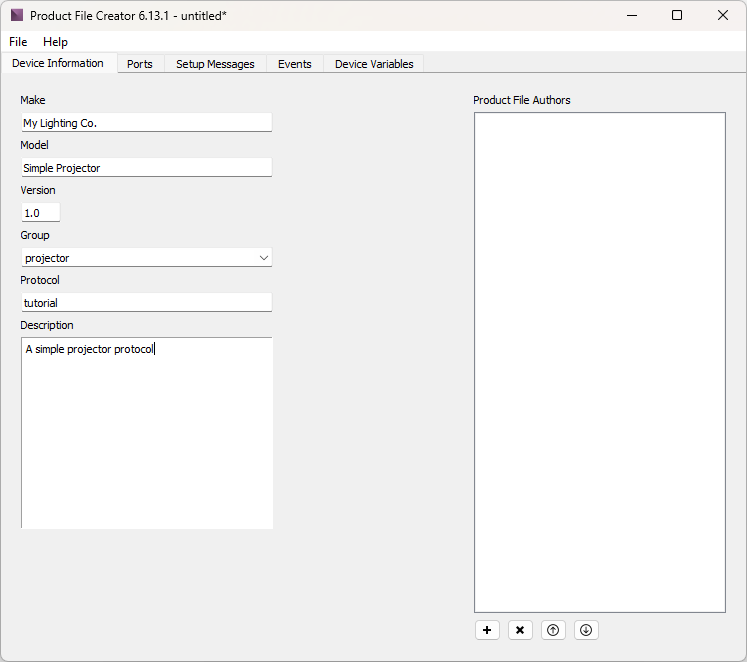The height and width of the screenshot is (662, 747).
Task: Select the Device Information tab
Action: (58, 63)
